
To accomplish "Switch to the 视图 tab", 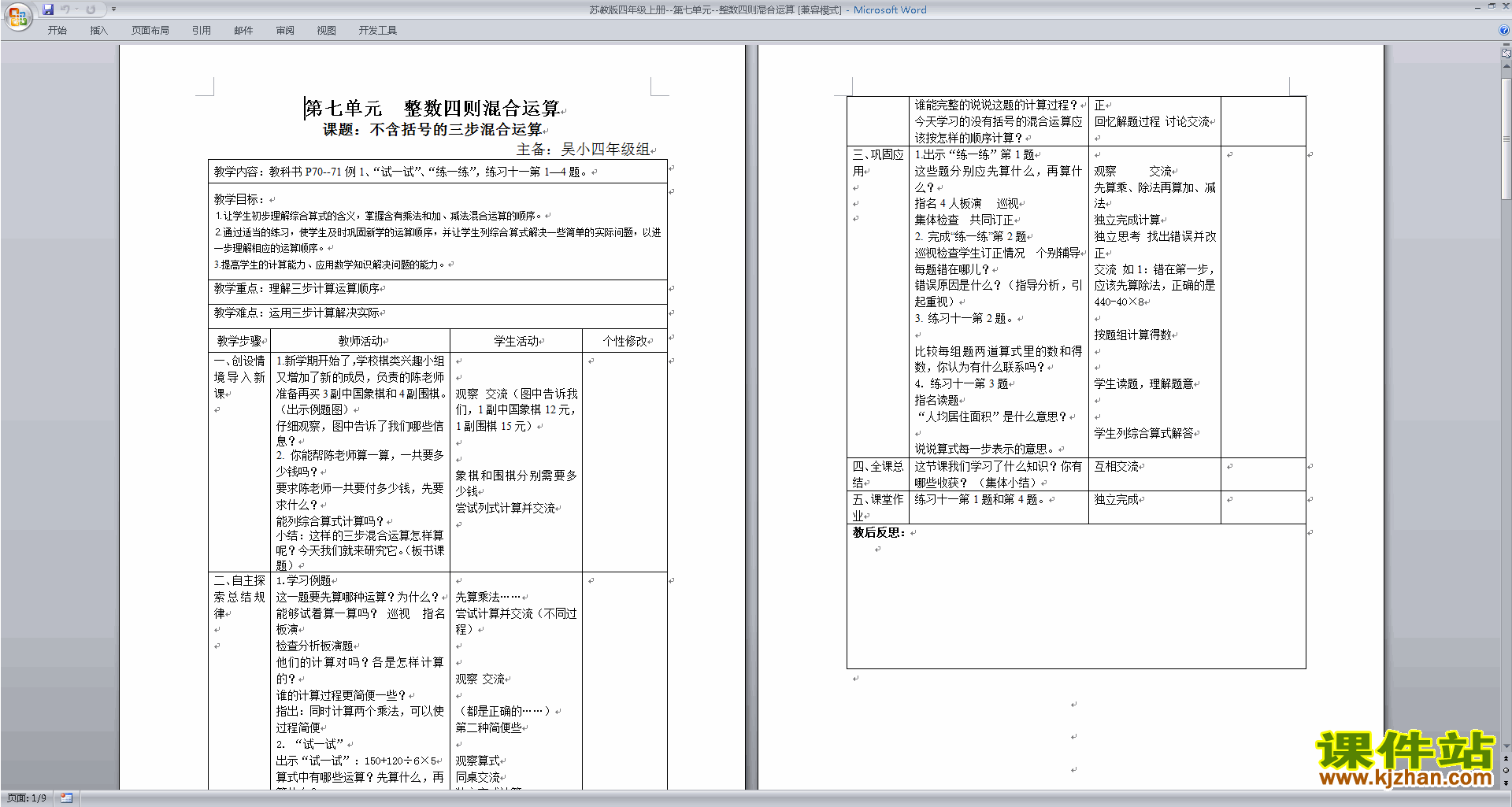I will tap(327, 31).
